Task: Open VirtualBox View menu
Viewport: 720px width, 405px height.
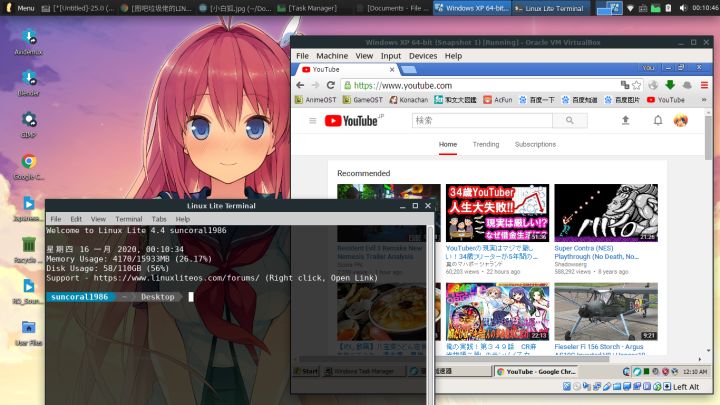Action: [364, 56]
